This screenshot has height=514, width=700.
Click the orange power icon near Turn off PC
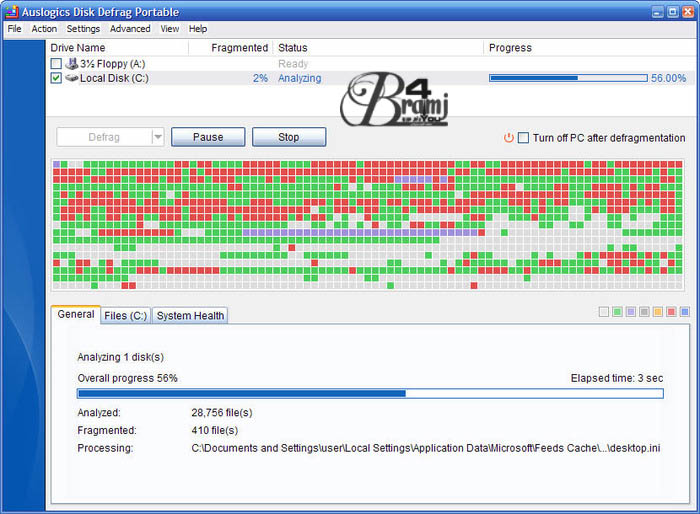click(508, 138)
